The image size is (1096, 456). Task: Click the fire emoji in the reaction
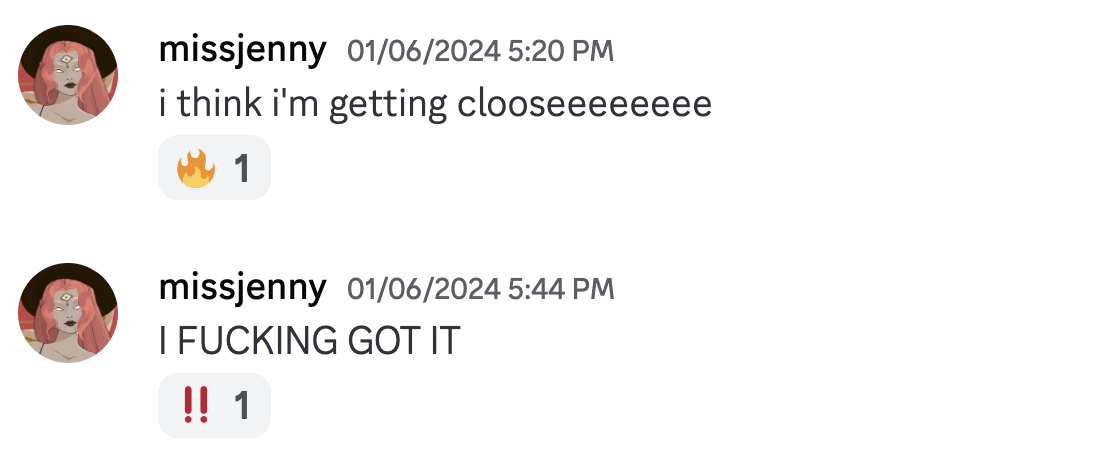click(x=196, y=168)
